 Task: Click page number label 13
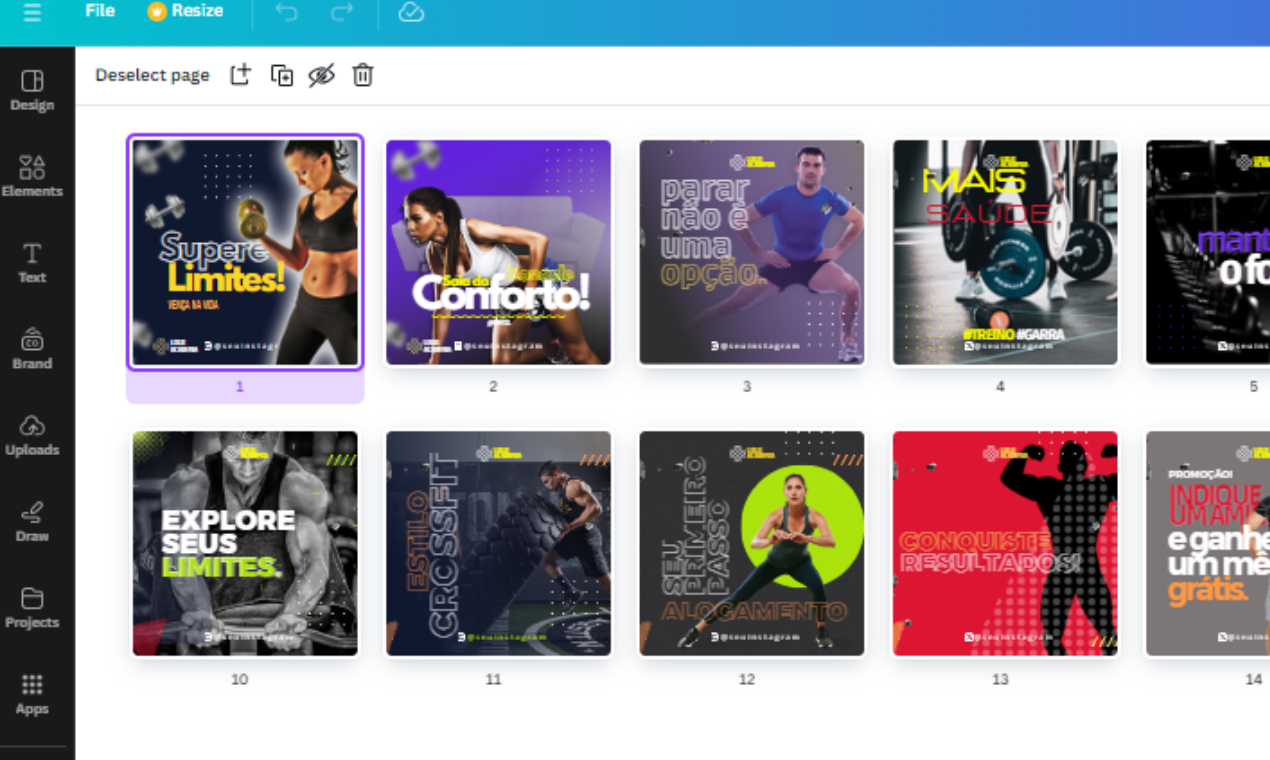pyautogui.click(x=1000, y=679)
